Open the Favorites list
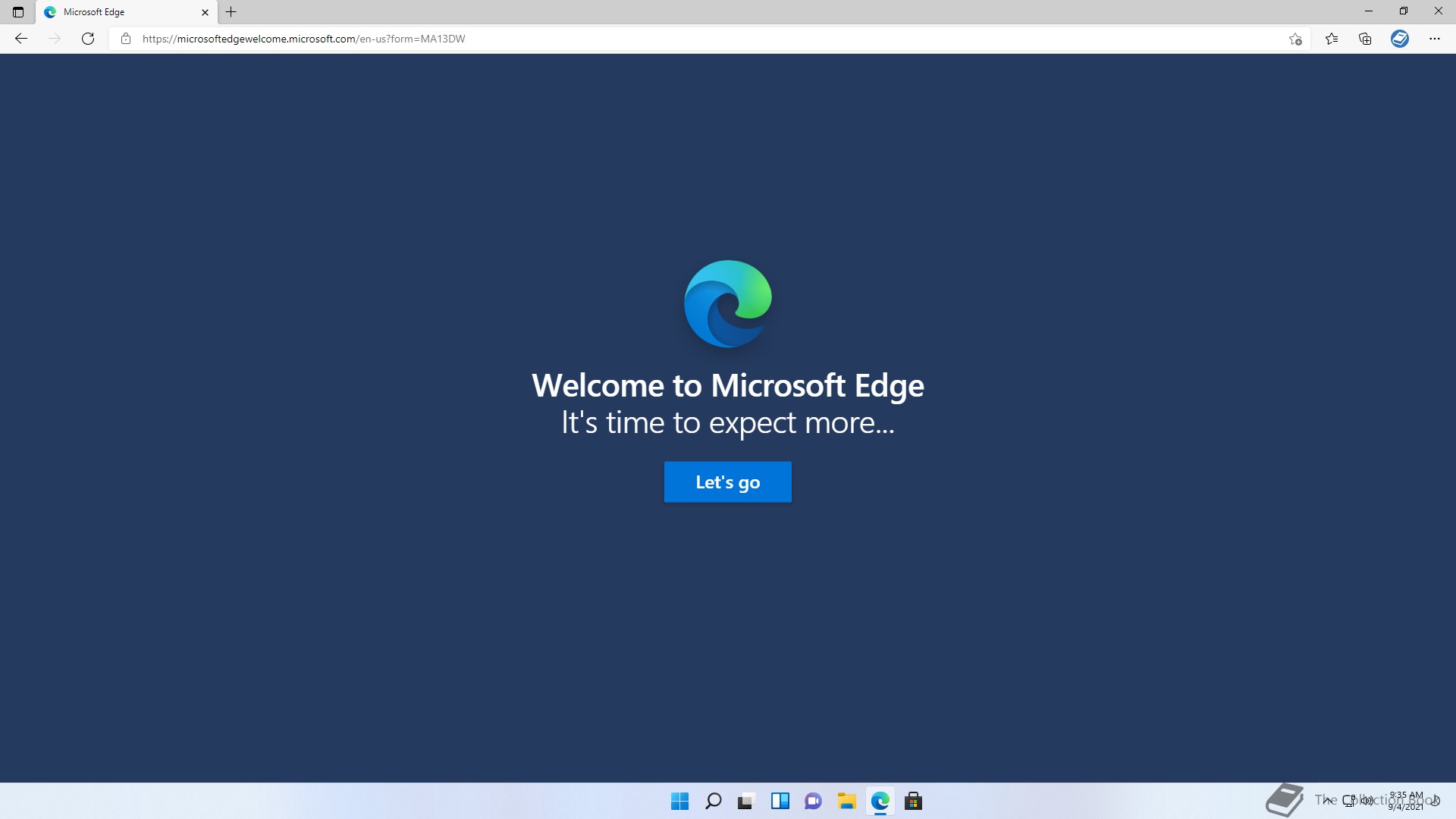This screenshot has width=1456, height=819. 1332,39
